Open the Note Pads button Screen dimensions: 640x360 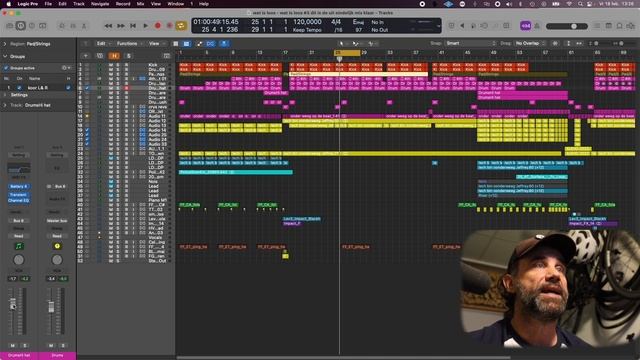[x=609, y=26]
